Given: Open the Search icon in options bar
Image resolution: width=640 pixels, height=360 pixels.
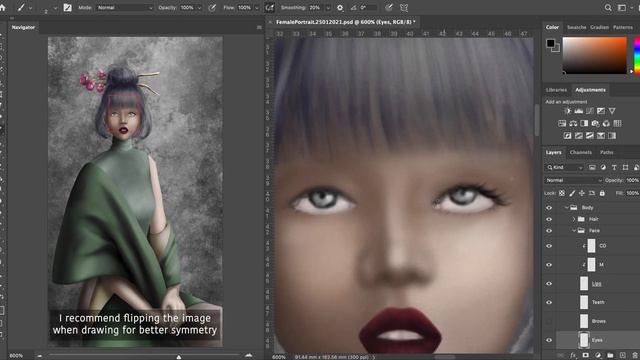Looking at the screenshot, I should (x=608, y=7).
